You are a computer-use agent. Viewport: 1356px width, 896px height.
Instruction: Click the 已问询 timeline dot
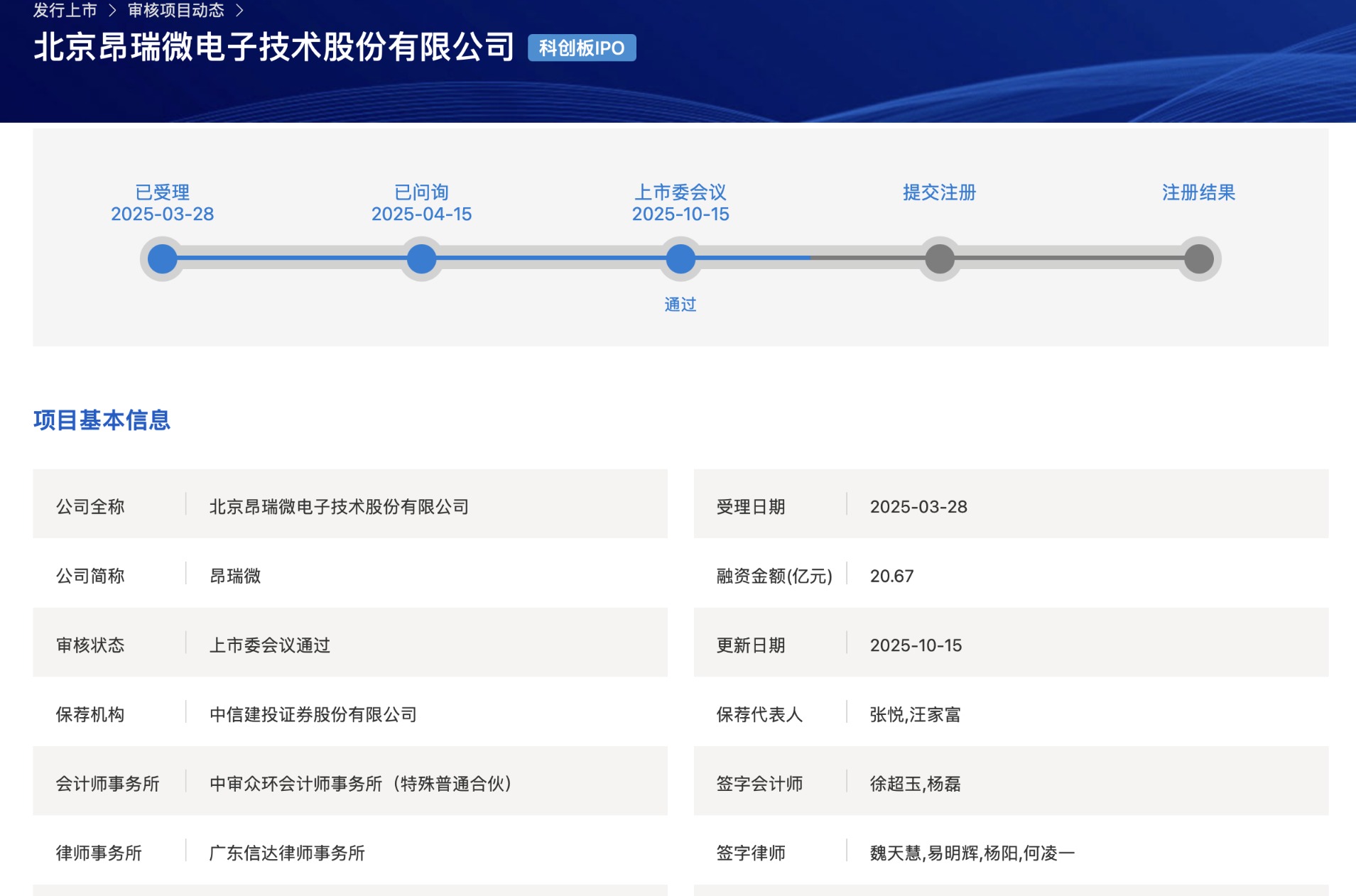[x=421, y=258]
